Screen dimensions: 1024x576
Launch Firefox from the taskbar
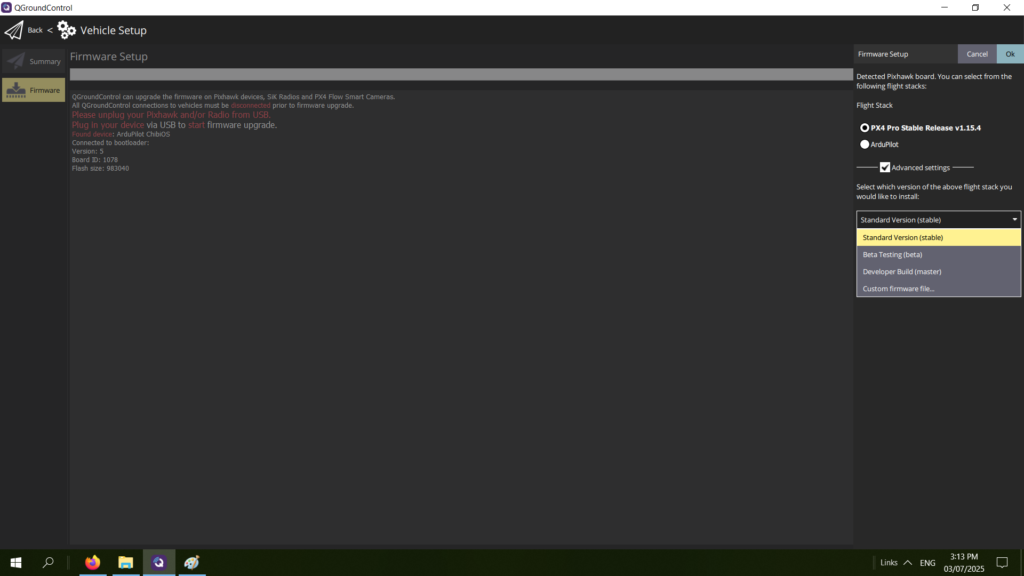93,562
